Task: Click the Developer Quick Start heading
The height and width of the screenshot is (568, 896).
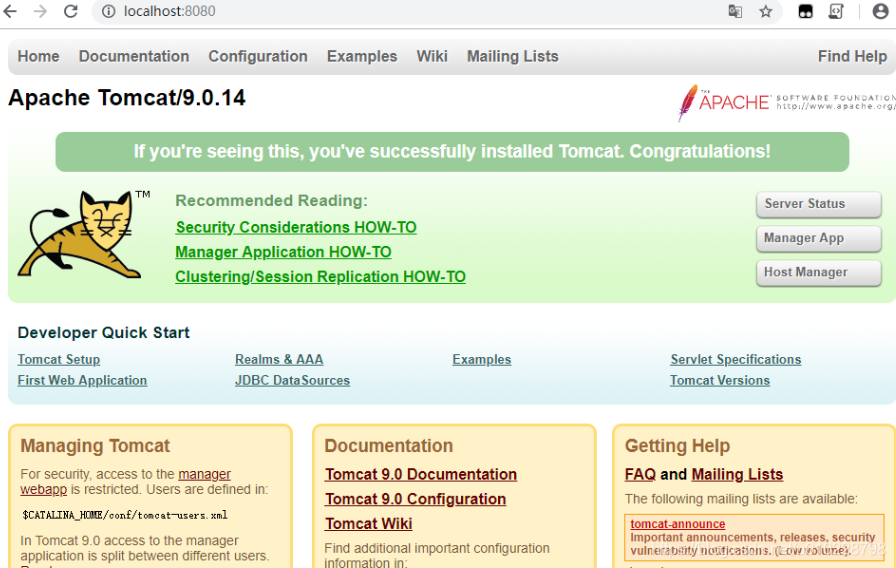Action: pyautogui.click(x=103, y=333)
